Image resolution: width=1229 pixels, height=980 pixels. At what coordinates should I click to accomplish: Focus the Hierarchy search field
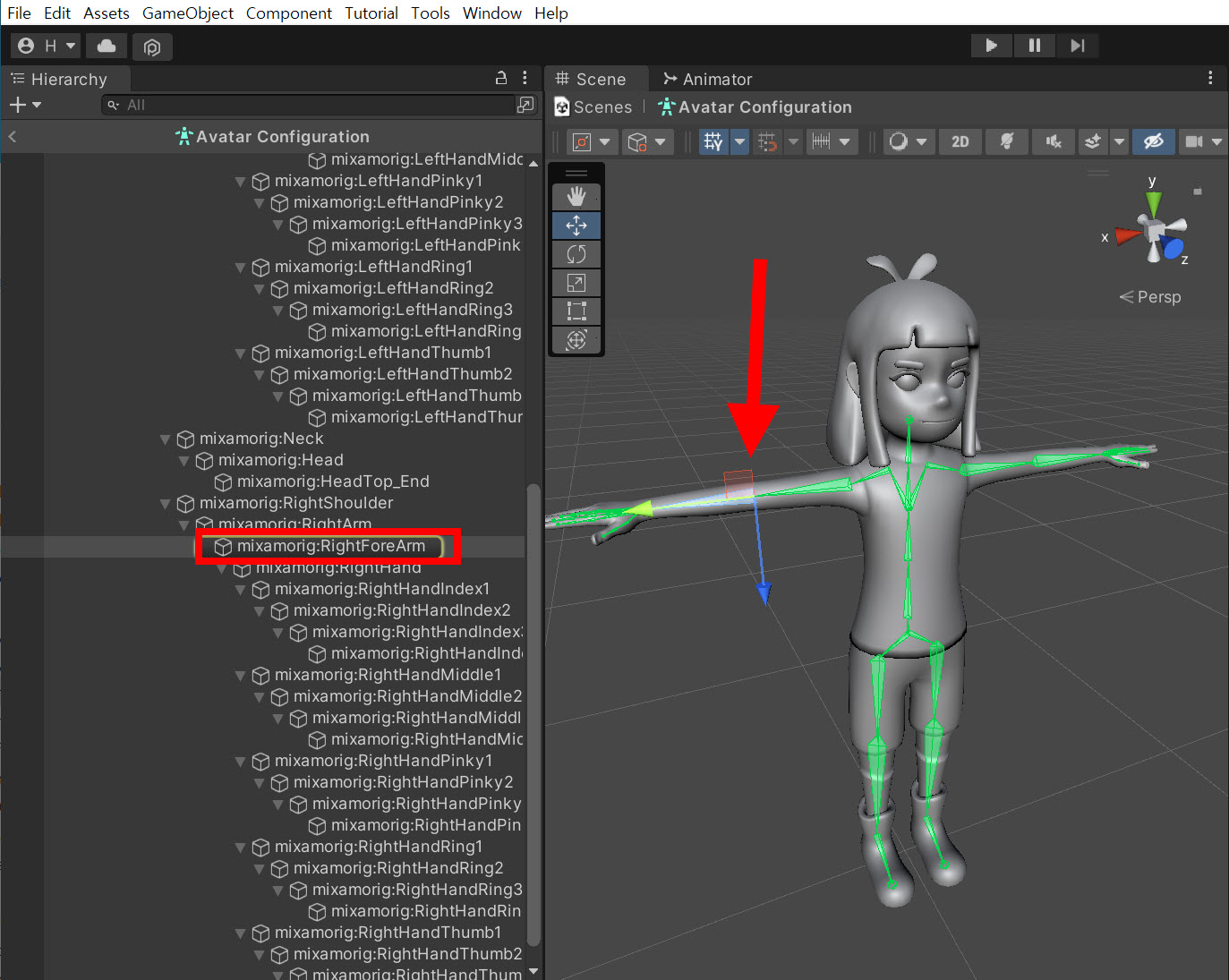[x=309, y=105]
